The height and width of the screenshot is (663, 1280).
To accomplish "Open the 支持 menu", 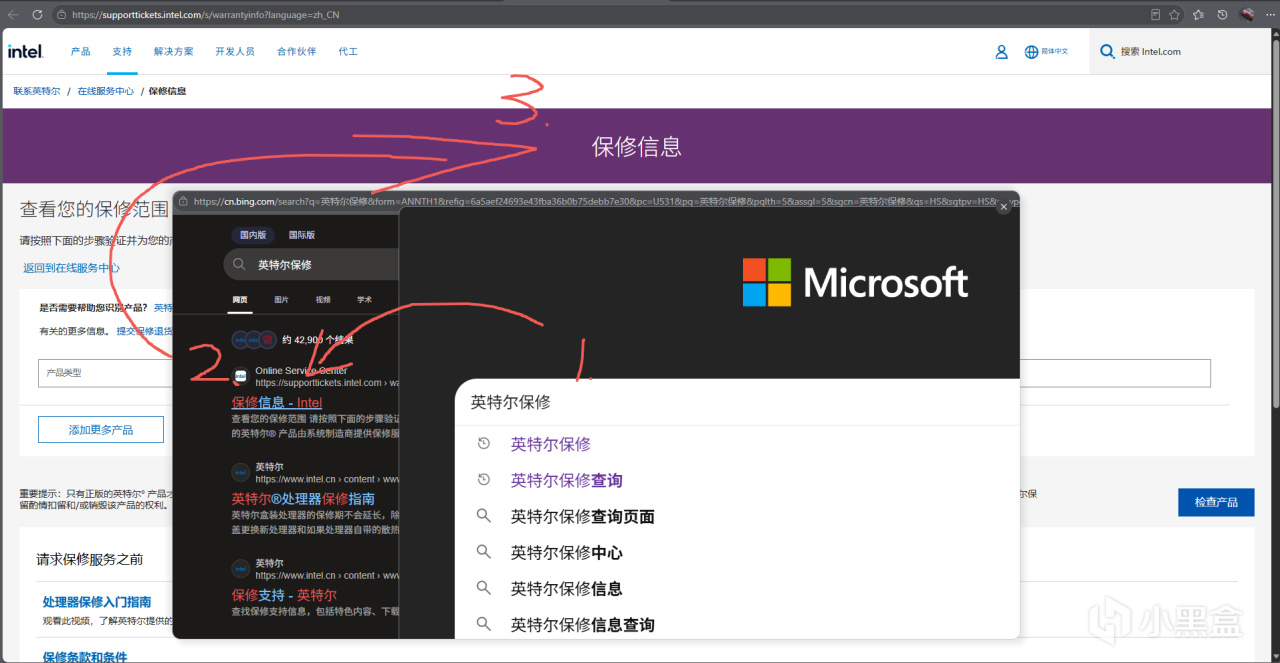I will (x=122, y=52).
